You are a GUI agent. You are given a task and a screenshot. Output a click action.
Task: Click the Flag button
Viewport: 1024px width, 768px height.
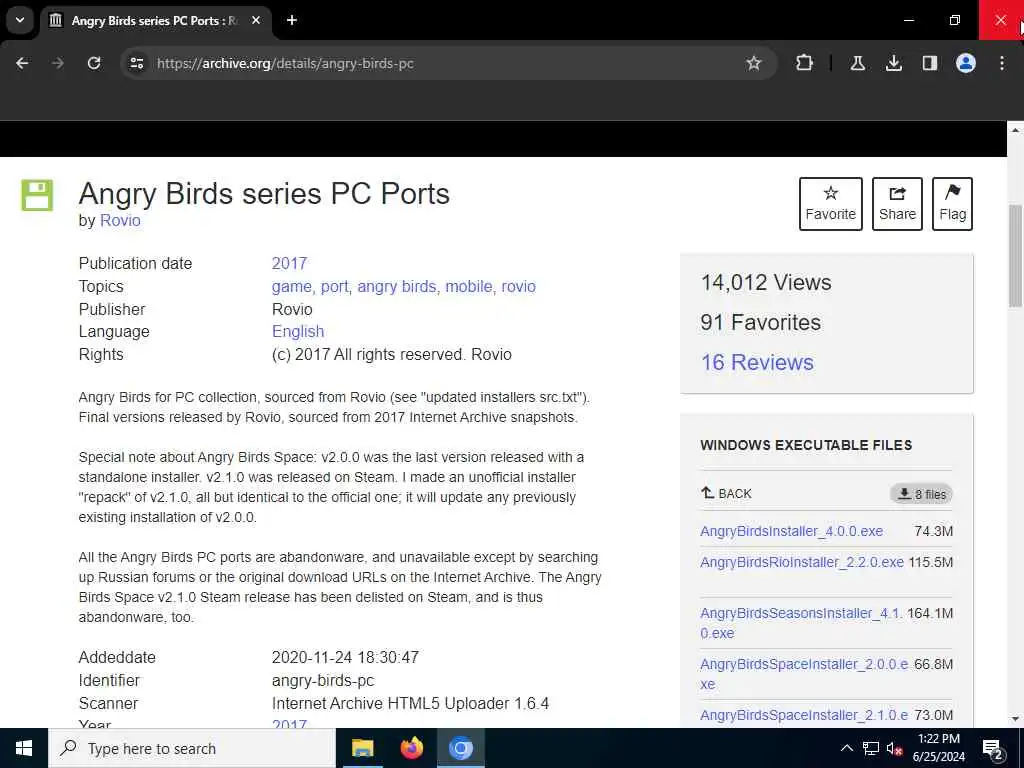click(952, 204)
